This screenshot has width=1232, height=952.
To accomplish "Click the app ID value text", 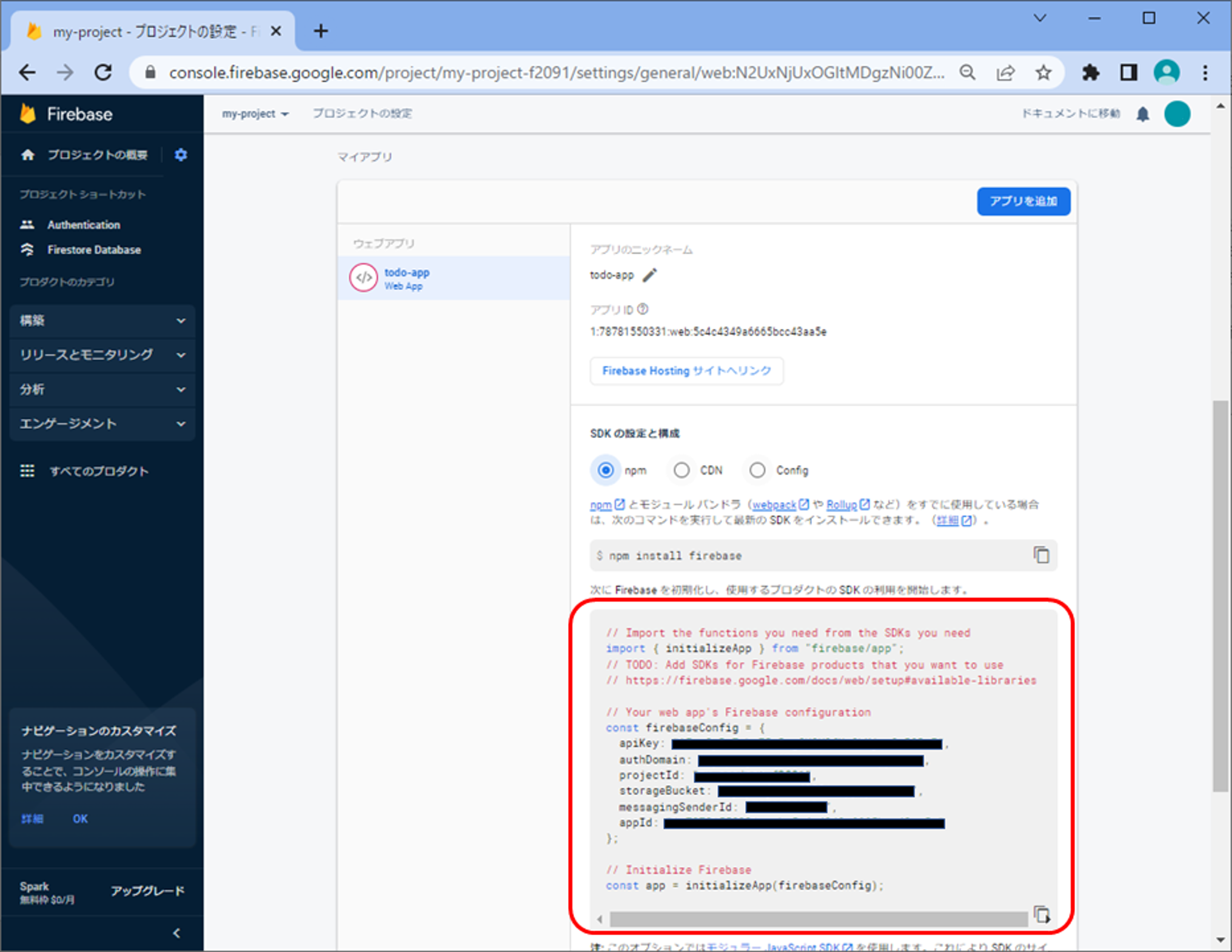I will click(x=708, y=332).
